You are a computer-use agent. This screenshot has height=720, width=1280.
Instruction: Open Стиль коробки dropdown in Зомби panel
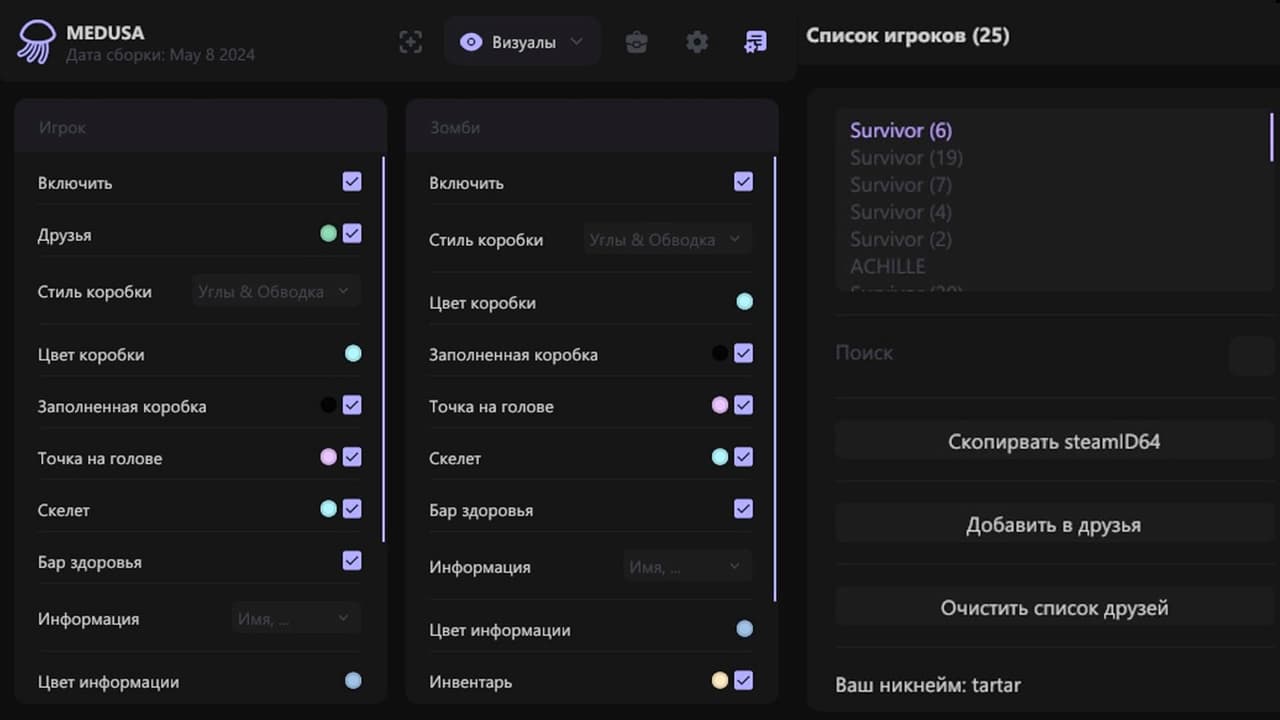(667, 240)
